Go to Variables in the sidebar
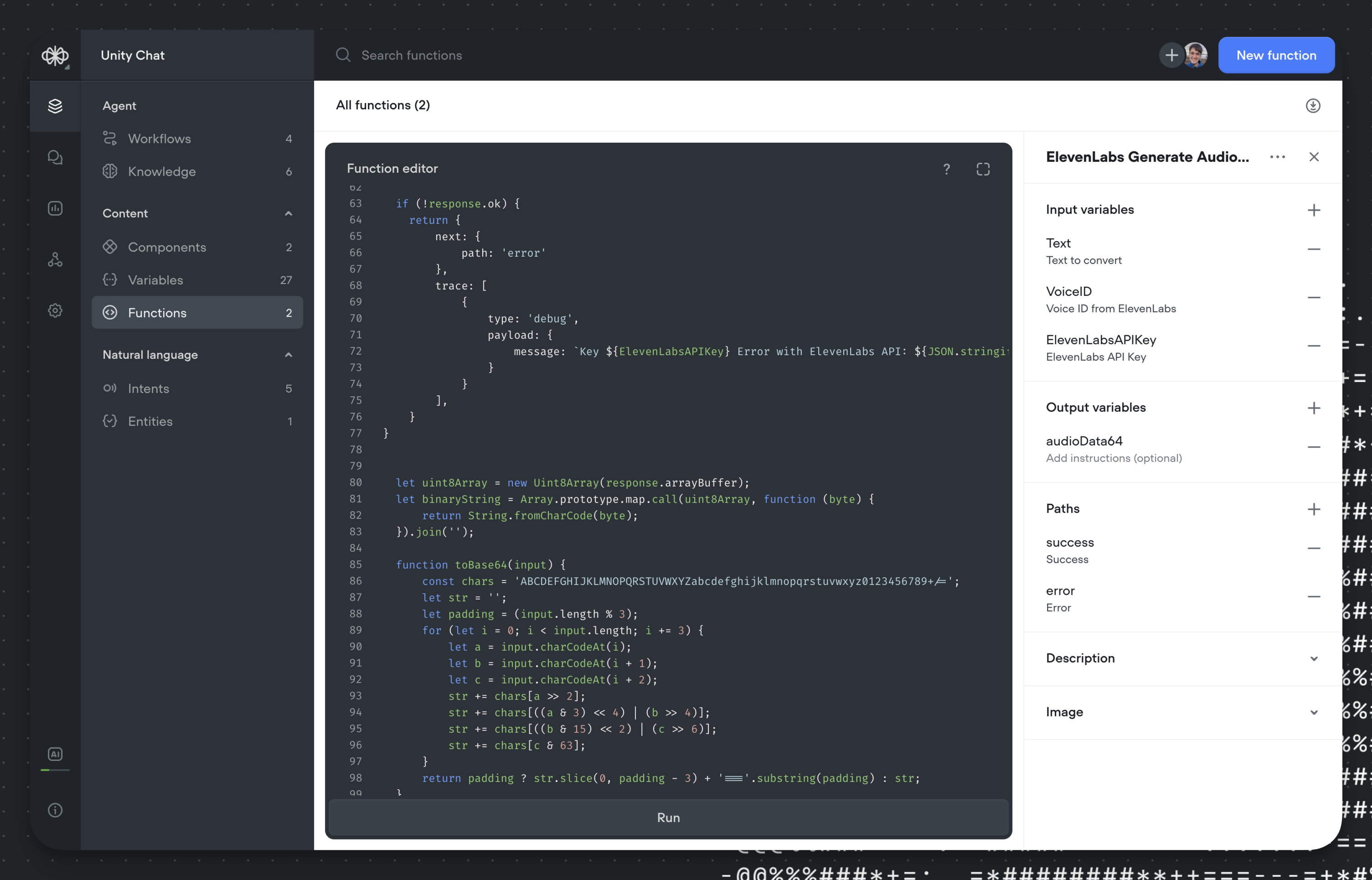Viewport: 1372px width, 880px height. (155, 280)
